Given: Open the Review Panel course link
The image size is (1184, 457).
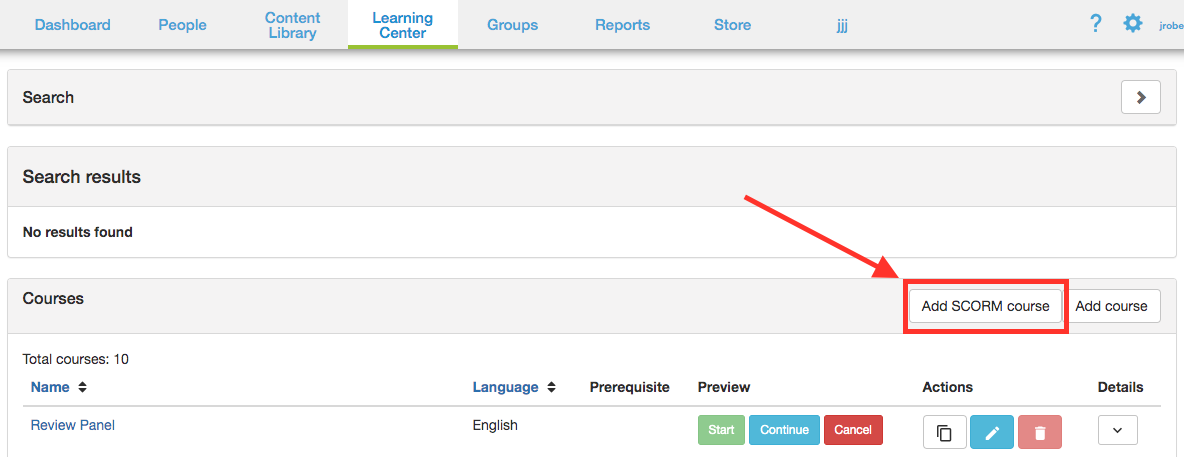Looking at the screenshot, I should pos(73,425).
